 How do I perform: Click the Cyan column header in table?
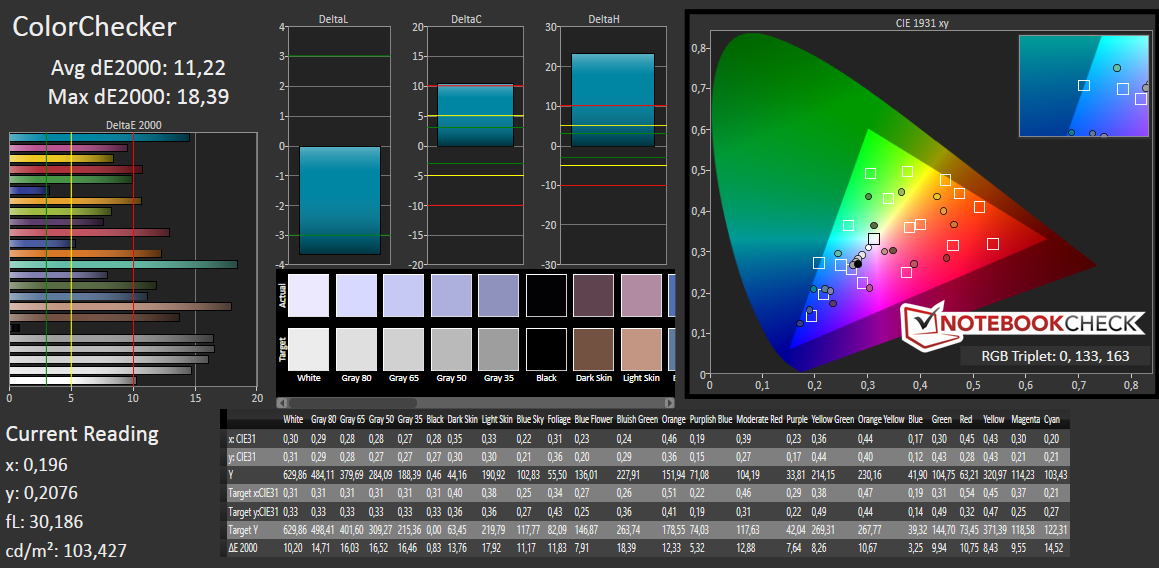coord(1051,419)
